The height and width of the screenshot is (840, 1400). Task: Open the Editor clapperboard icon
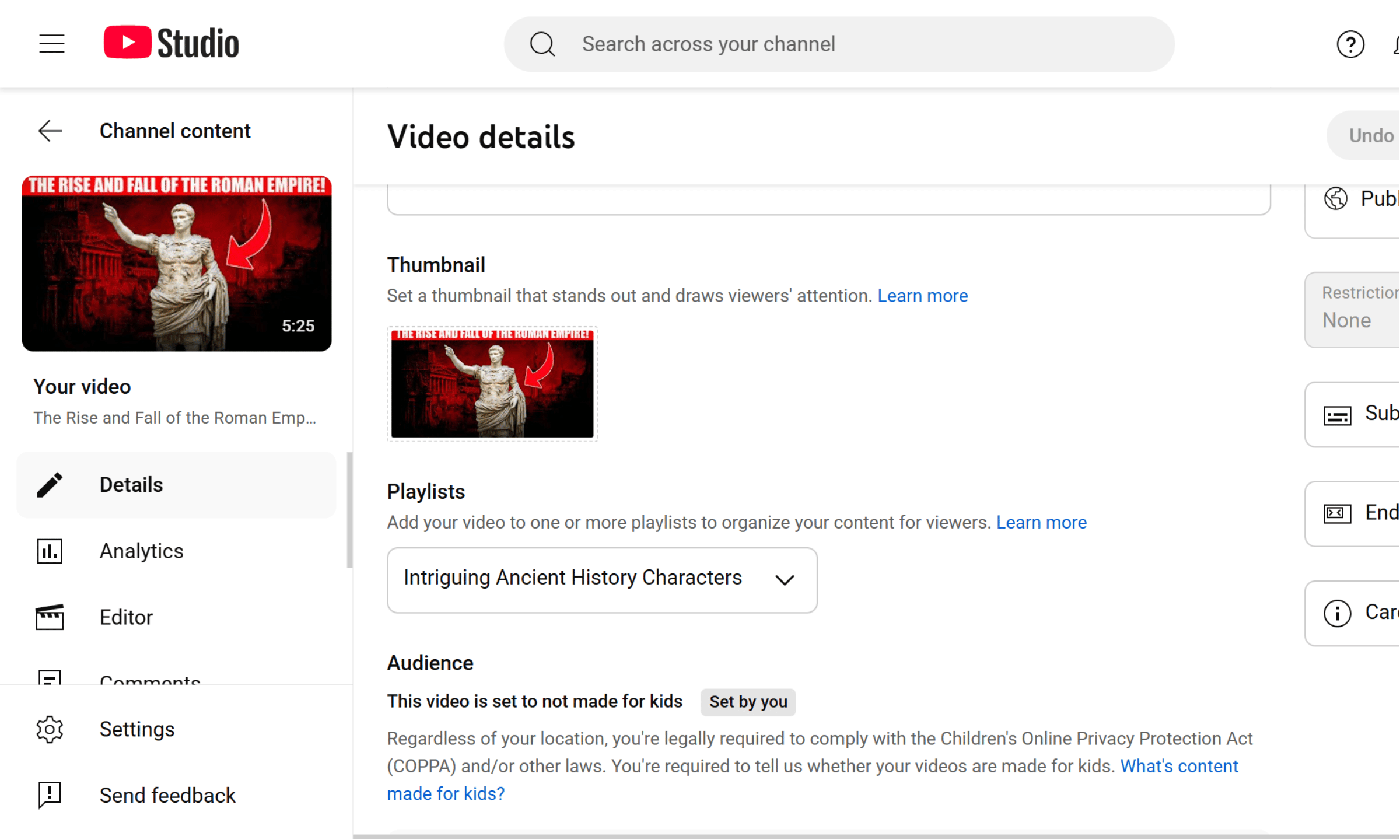(x=49, y=617)
